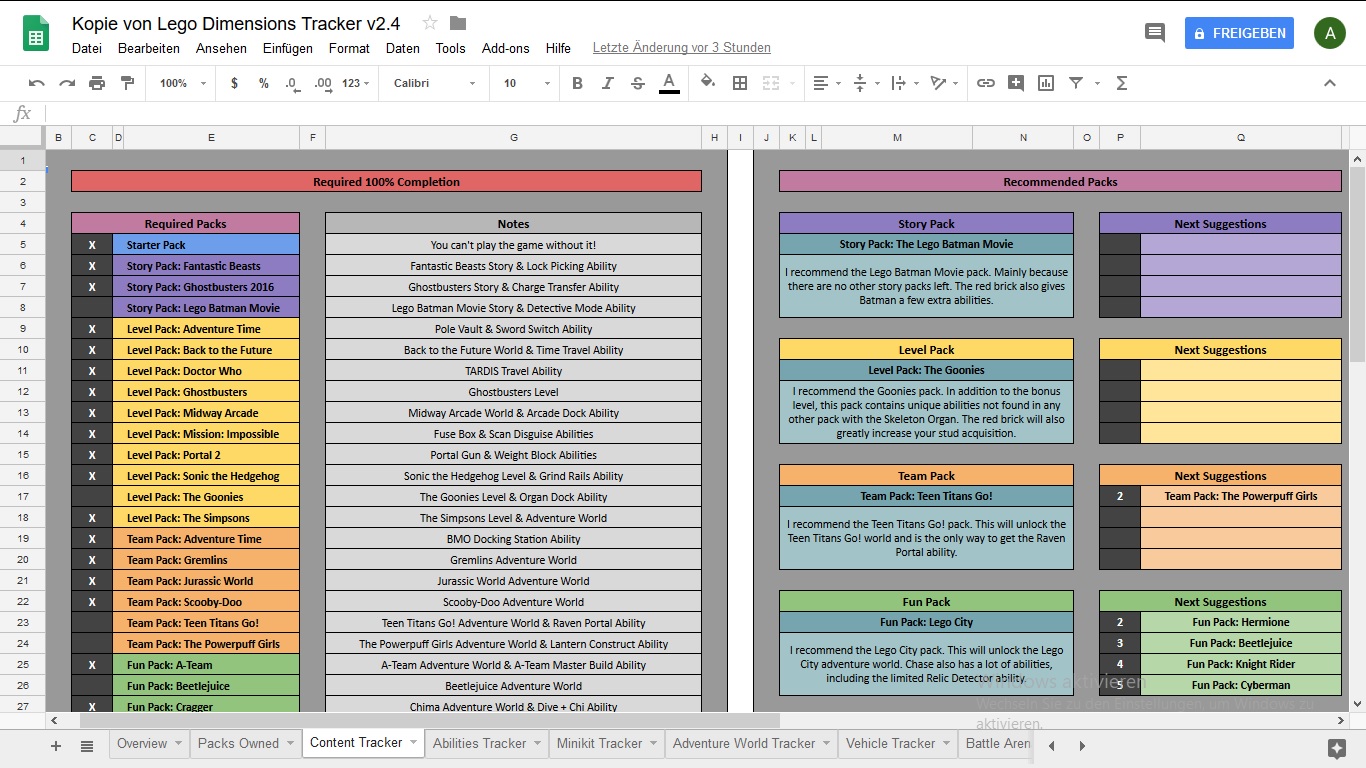Star the document

(430, 23)
